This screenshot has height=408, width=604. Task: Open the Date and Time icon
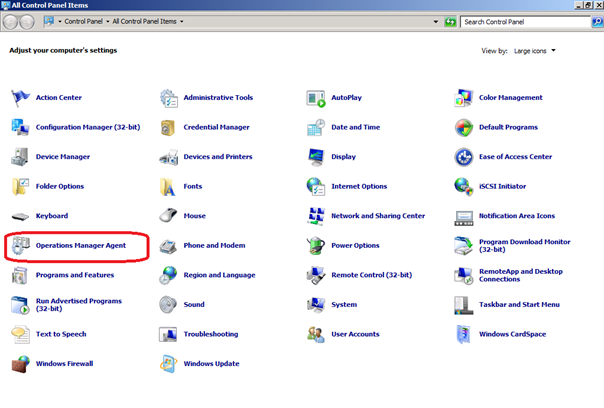click(316, 127)
